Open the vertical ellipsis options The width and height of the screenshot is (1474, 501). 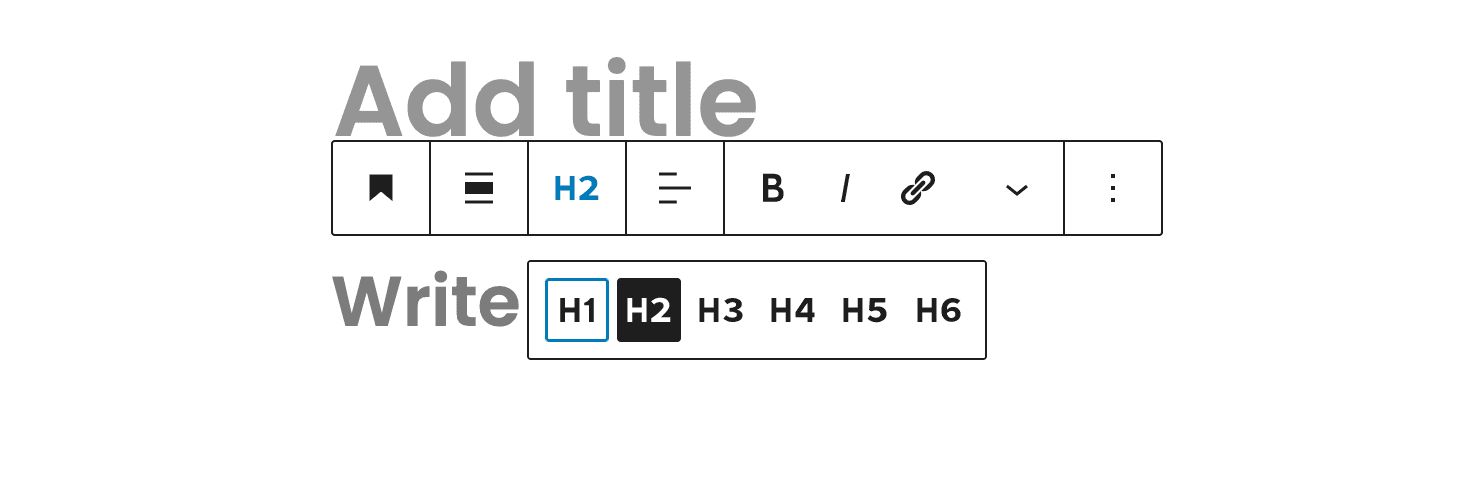pos(1113,188)
